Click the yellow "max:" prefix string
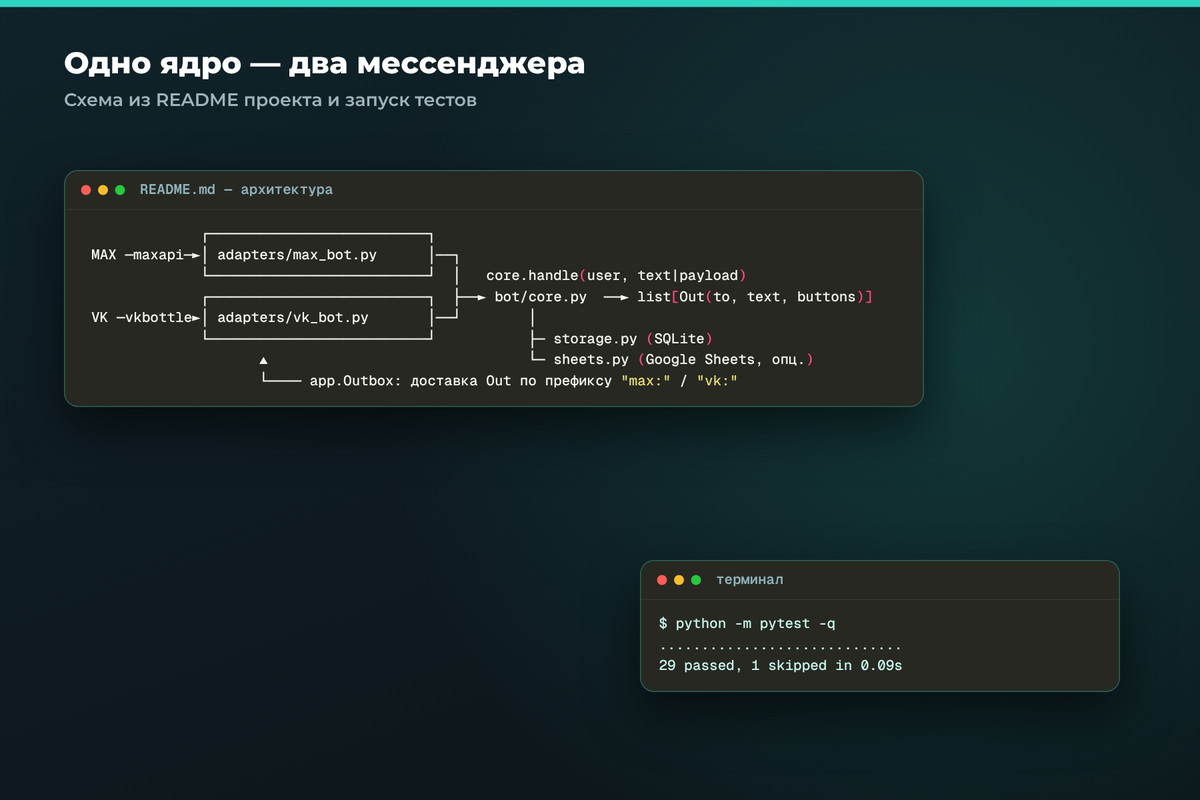The width and height of the screenshot is (1200, 800). coord(646,381)
